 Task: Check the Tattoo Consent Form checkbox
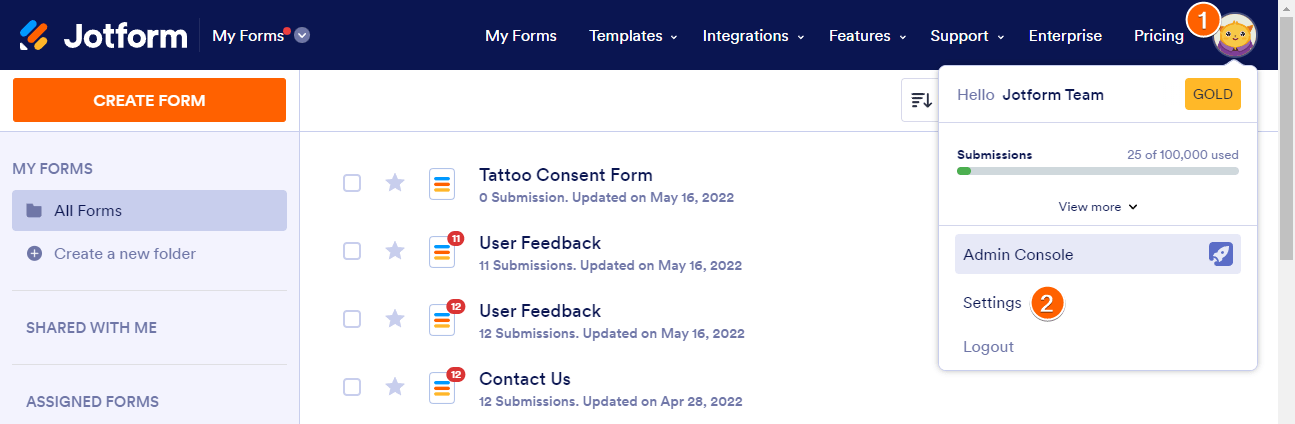[x=352, y=183]
